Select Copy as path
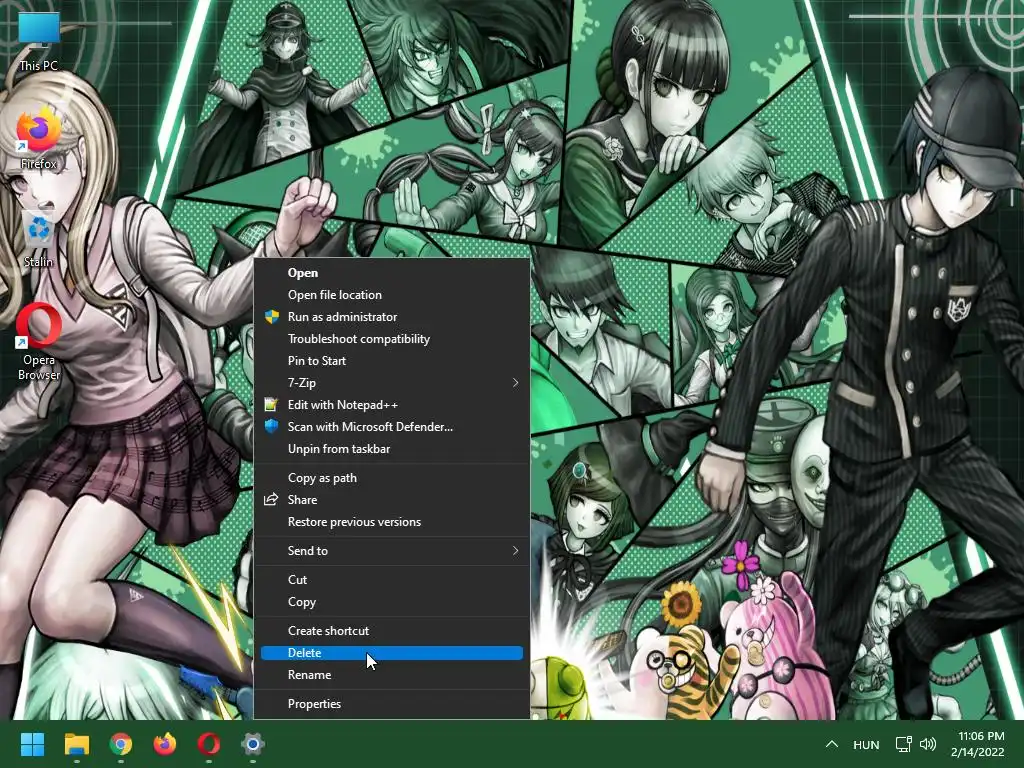This screenshot has height=768, width=1024. (392, 477)
